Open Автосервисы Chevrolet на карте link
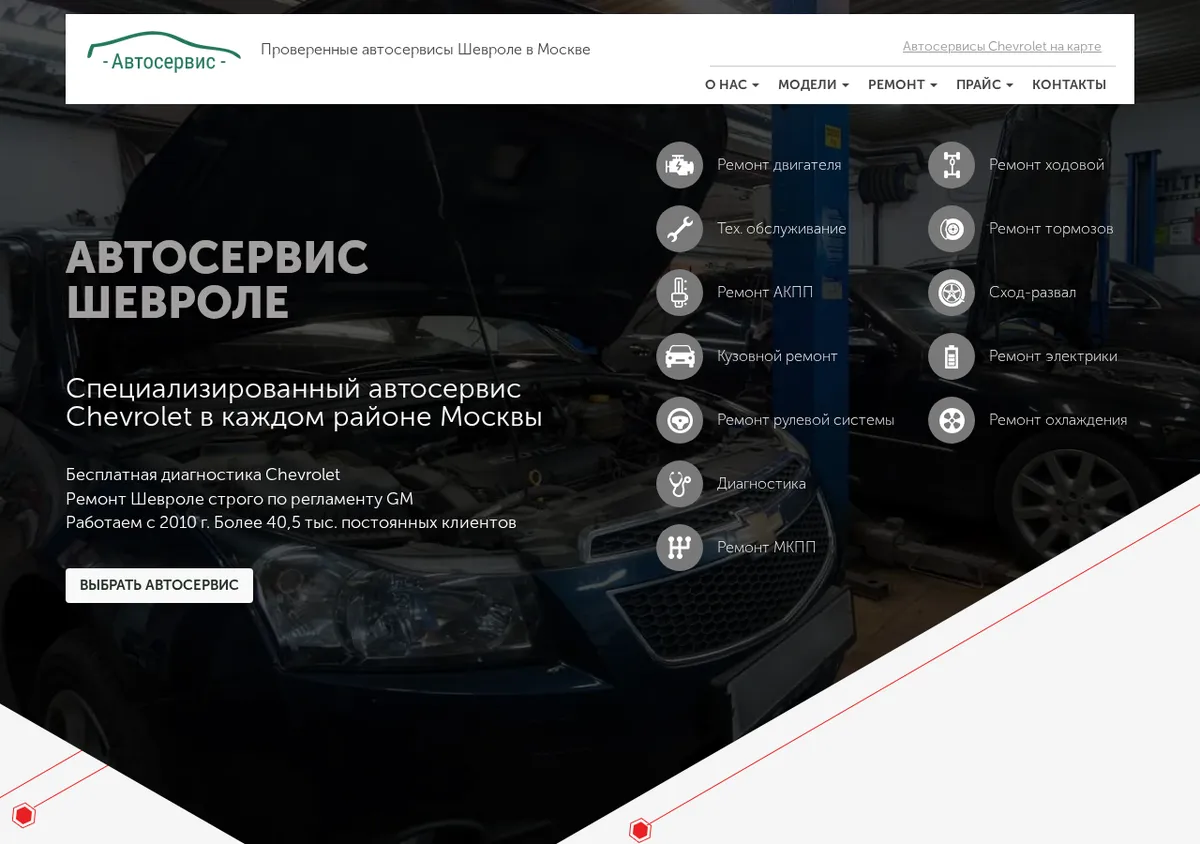This screenshot has width=1200, height=844. point(1002,47)
